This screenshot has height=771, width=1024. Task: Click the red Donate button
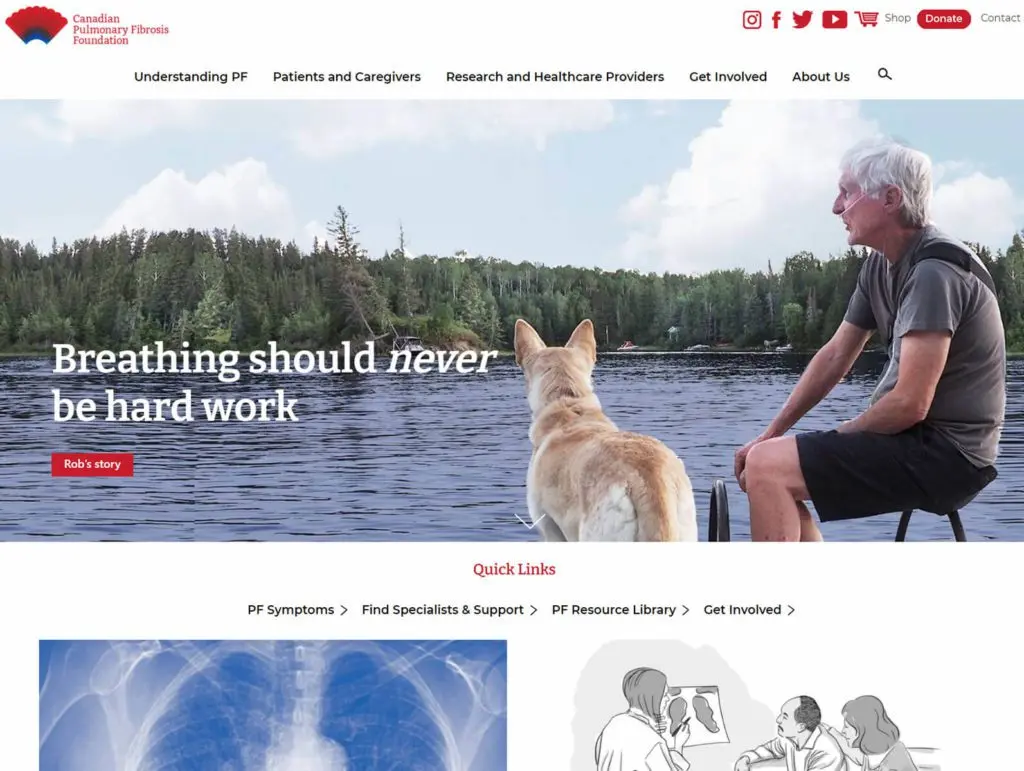pos(944,19)
